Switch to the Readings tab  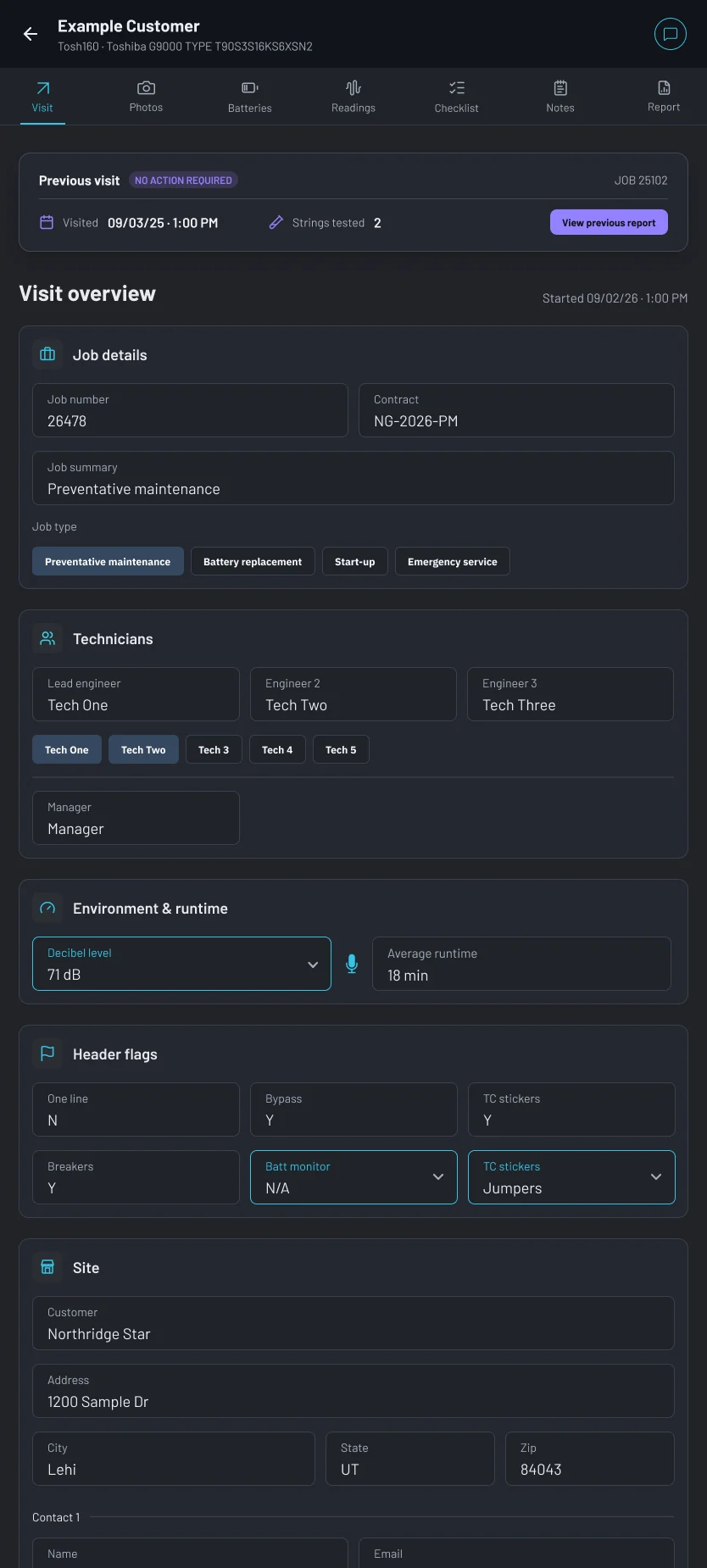(353, 97)
